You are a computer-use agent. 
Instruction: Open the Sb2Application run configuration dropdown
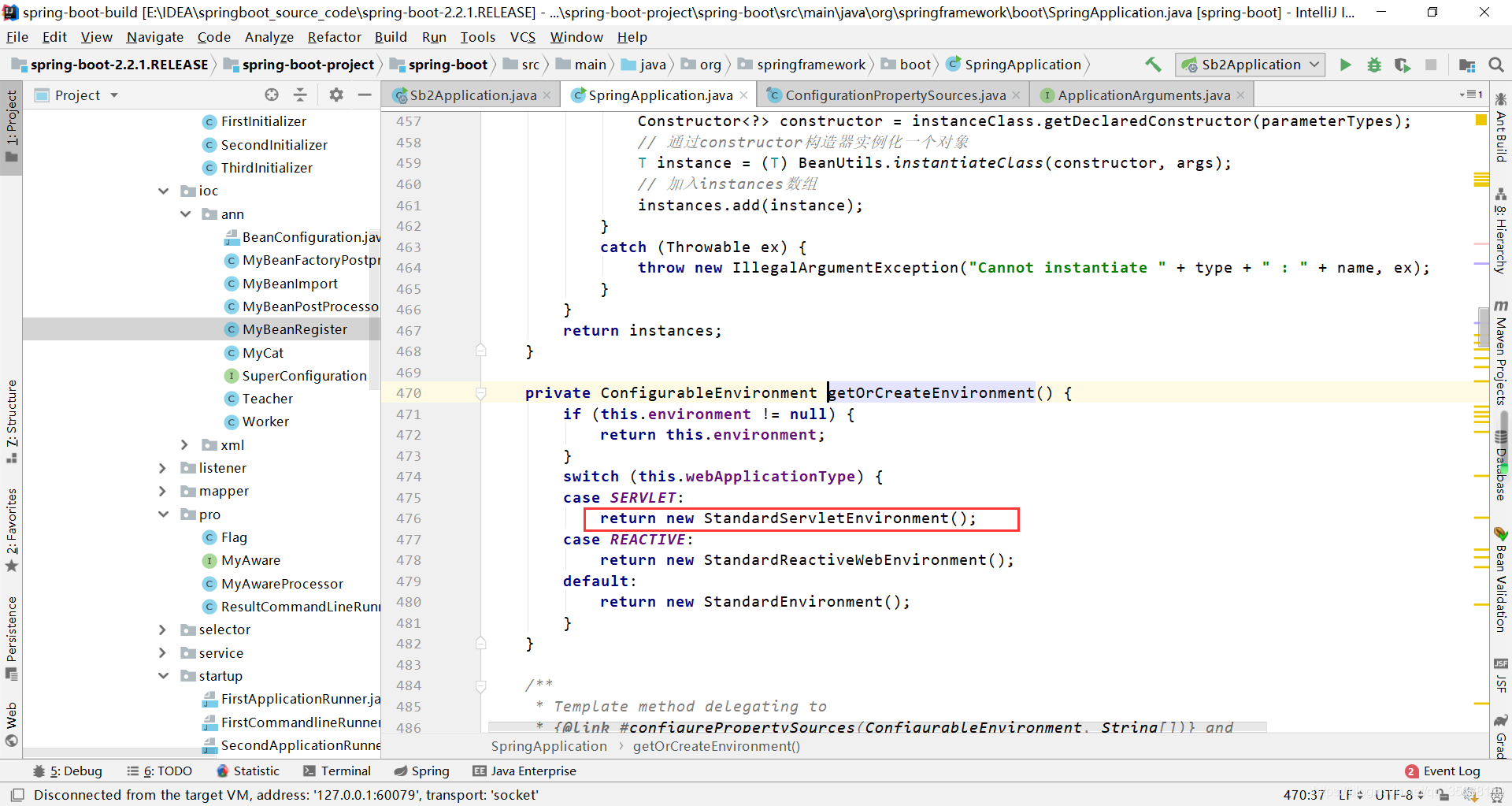click(x=1251, y=65)
